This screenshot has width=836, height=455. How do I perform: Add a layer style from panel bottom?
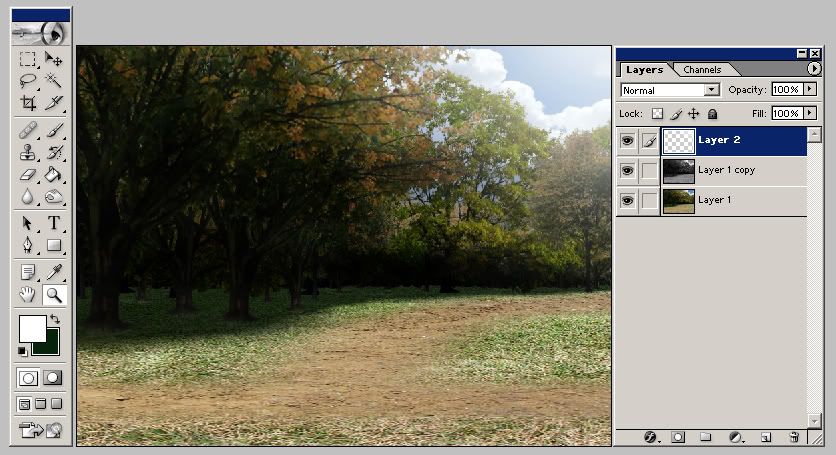(649, 437)
